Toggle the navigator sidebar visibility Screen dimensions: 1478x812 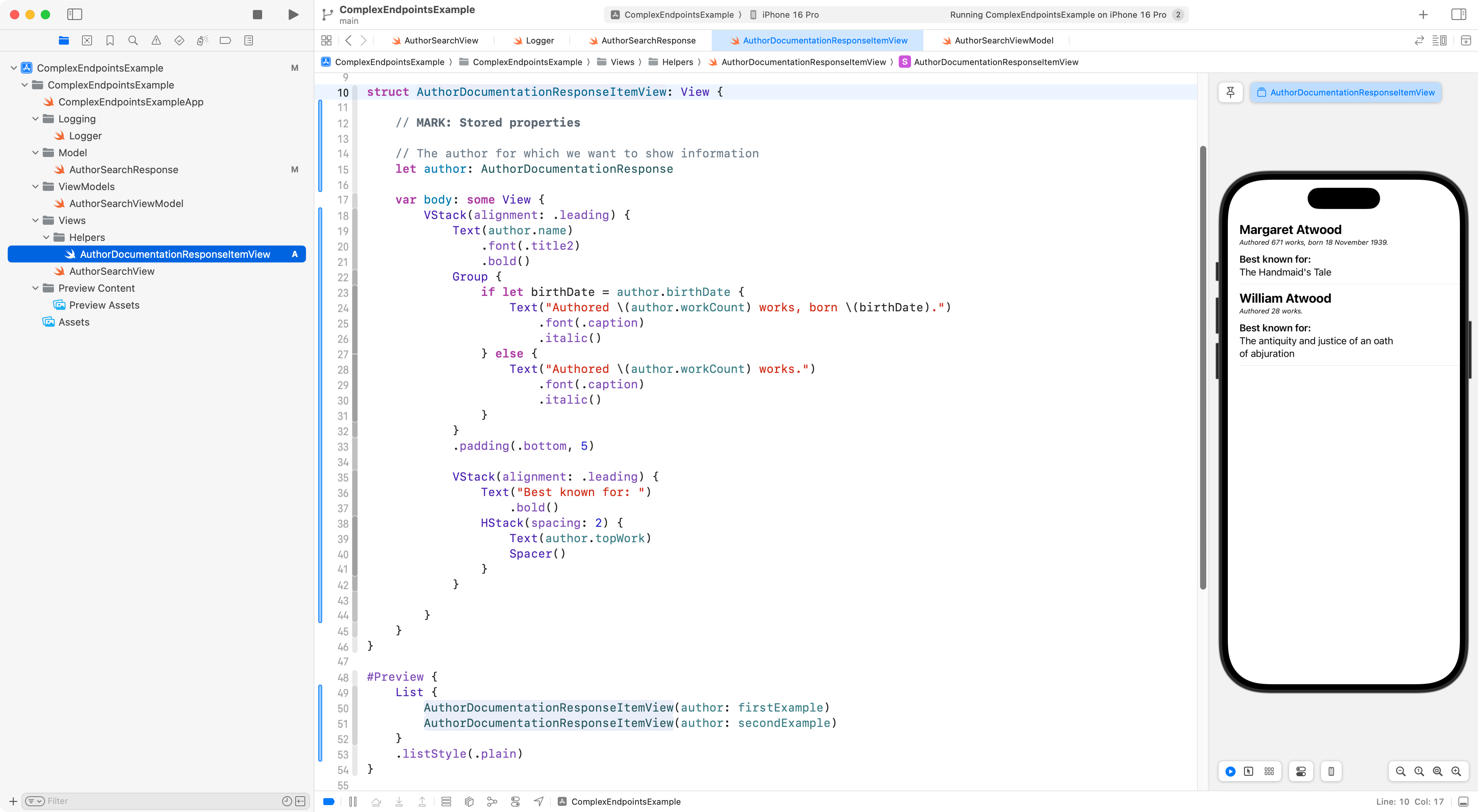click(x=75, y=14)
